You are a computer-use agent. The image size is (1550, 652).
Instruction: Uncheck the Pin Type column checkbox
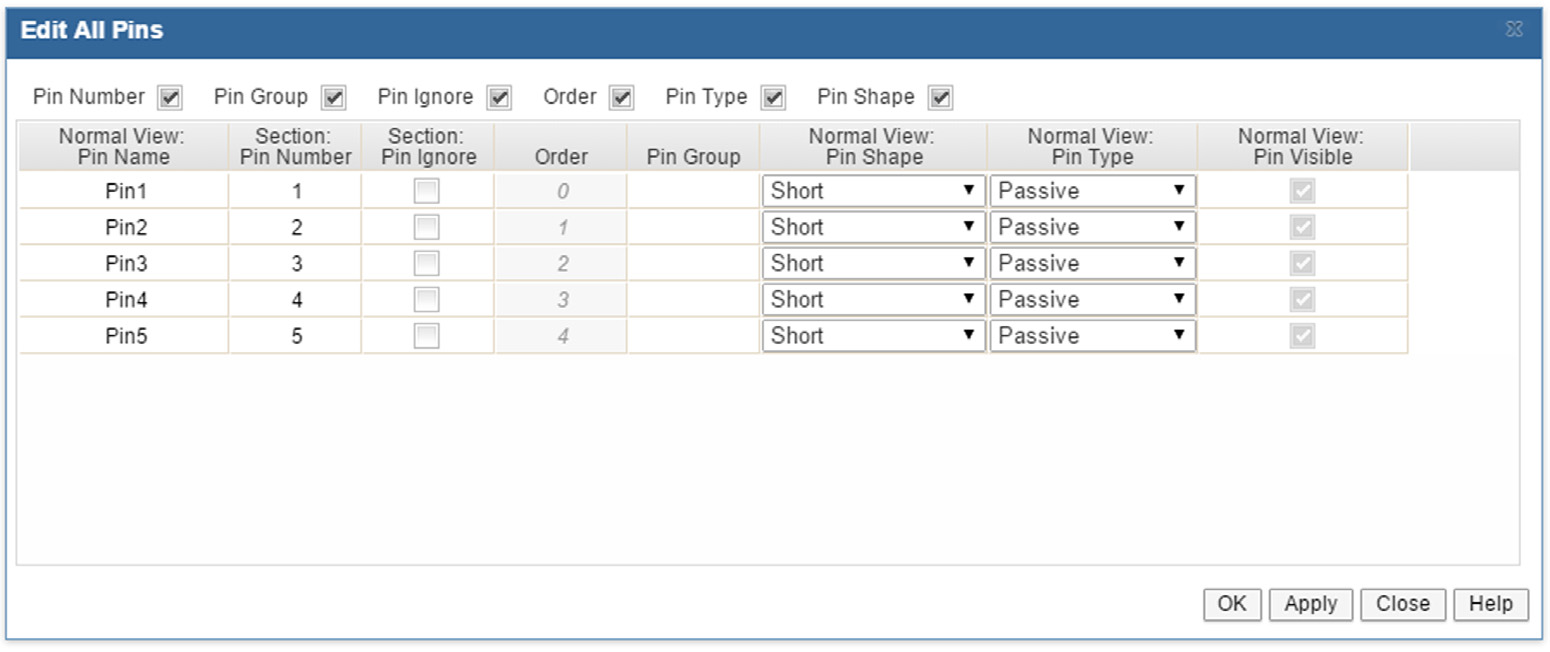click(773, 98)
